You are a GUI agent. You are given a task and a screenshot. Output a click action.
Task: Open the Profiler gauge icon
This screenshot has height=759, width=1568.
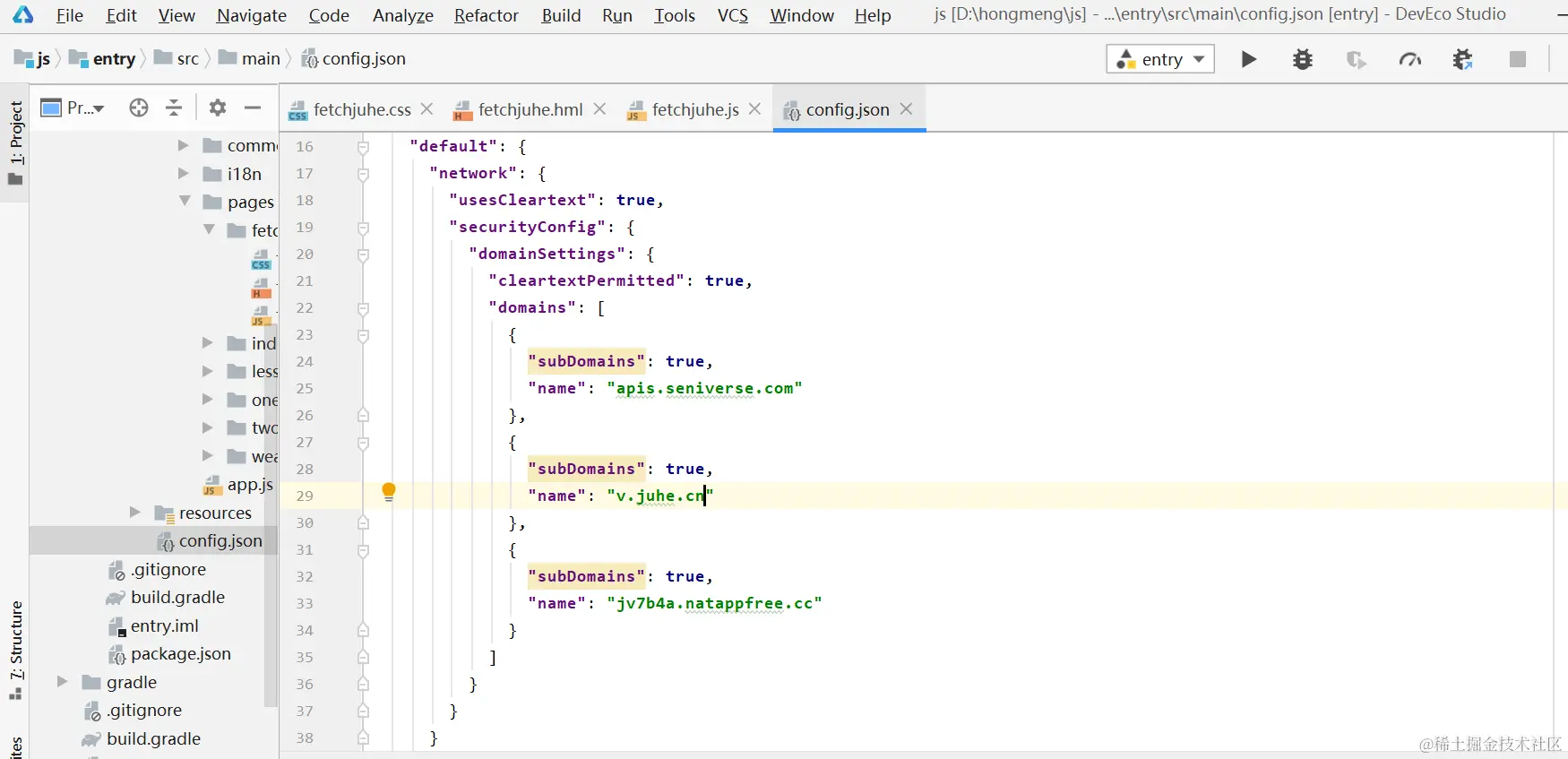(1410, 59)
